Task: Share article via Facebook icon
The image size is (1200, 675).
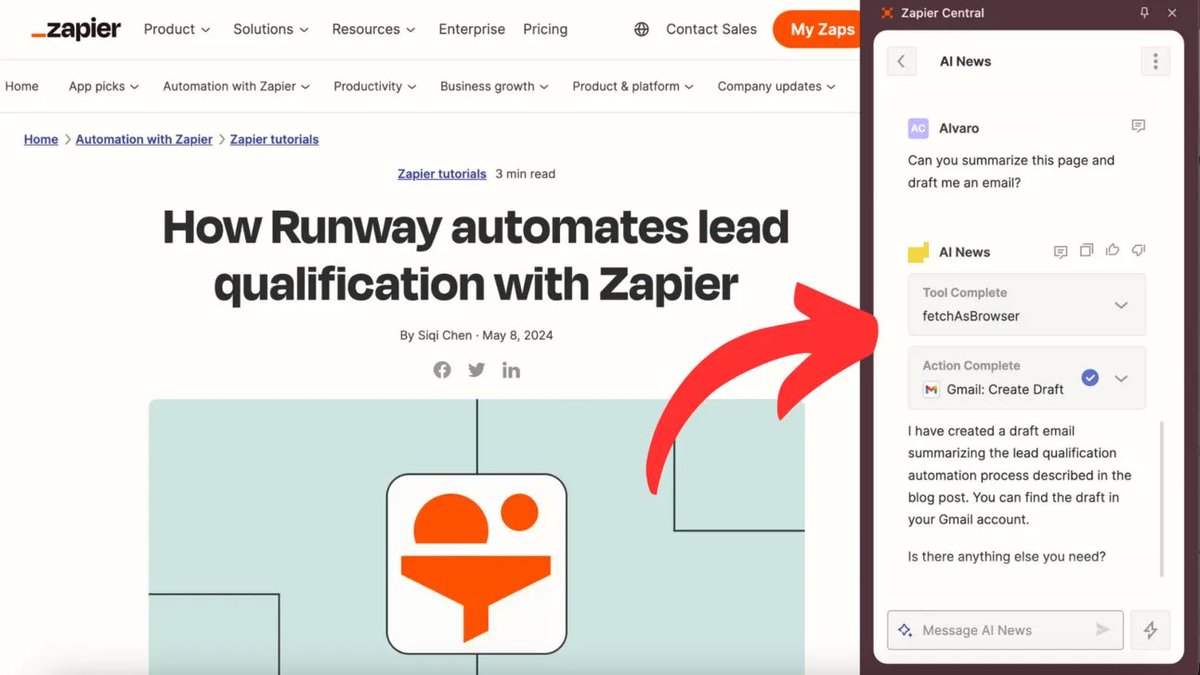Action: click(x=442, y=370)
